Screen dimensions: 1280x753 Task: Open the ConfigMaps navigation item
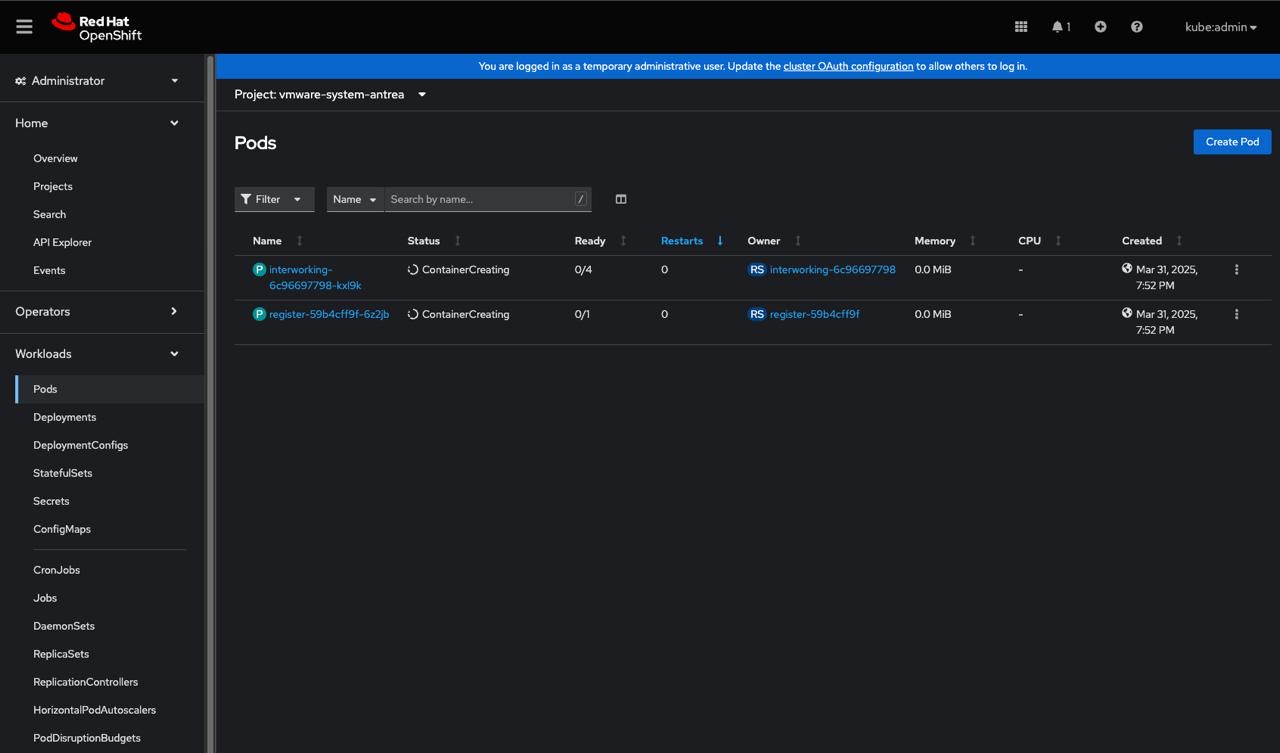[62, 529]
